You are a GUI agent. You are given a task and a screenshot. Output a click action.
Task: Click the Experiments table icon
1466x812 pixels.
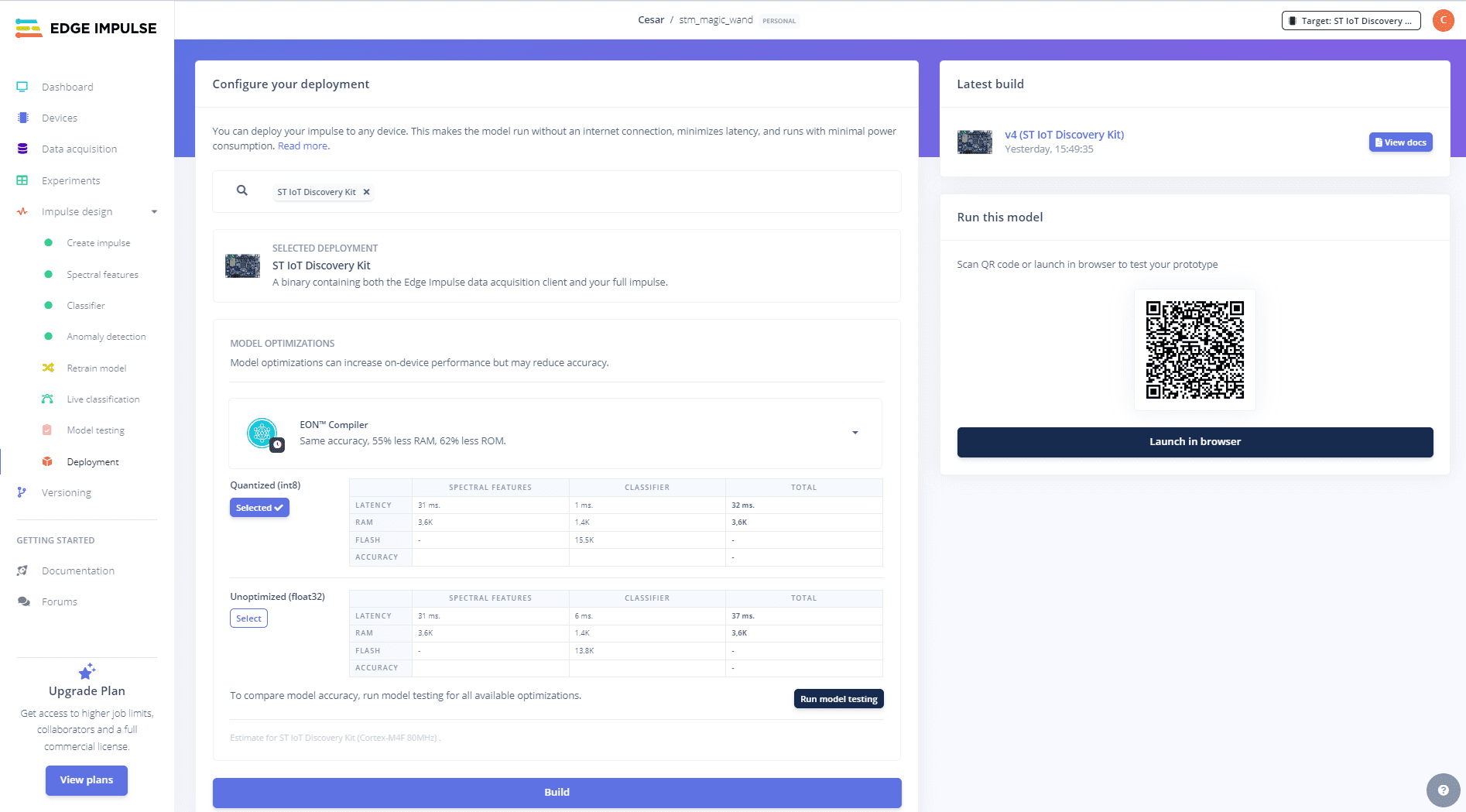[x=22, y=180]
